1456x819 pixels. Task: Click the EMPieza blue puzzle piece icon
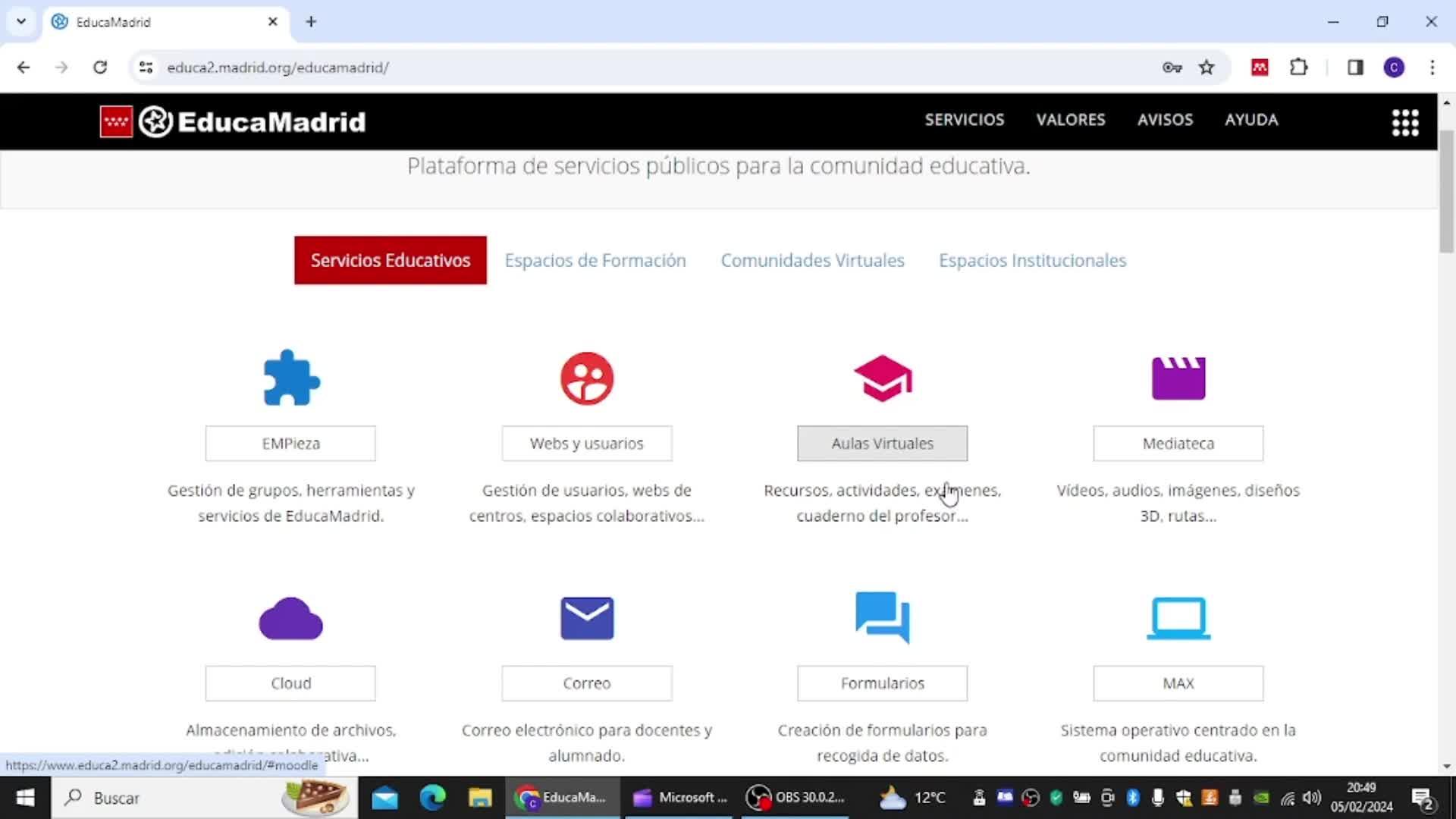[291, 378]
